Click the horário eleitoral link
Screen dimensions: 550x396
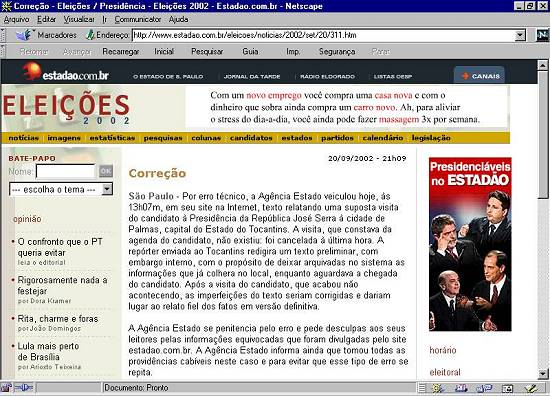point(445,361)
